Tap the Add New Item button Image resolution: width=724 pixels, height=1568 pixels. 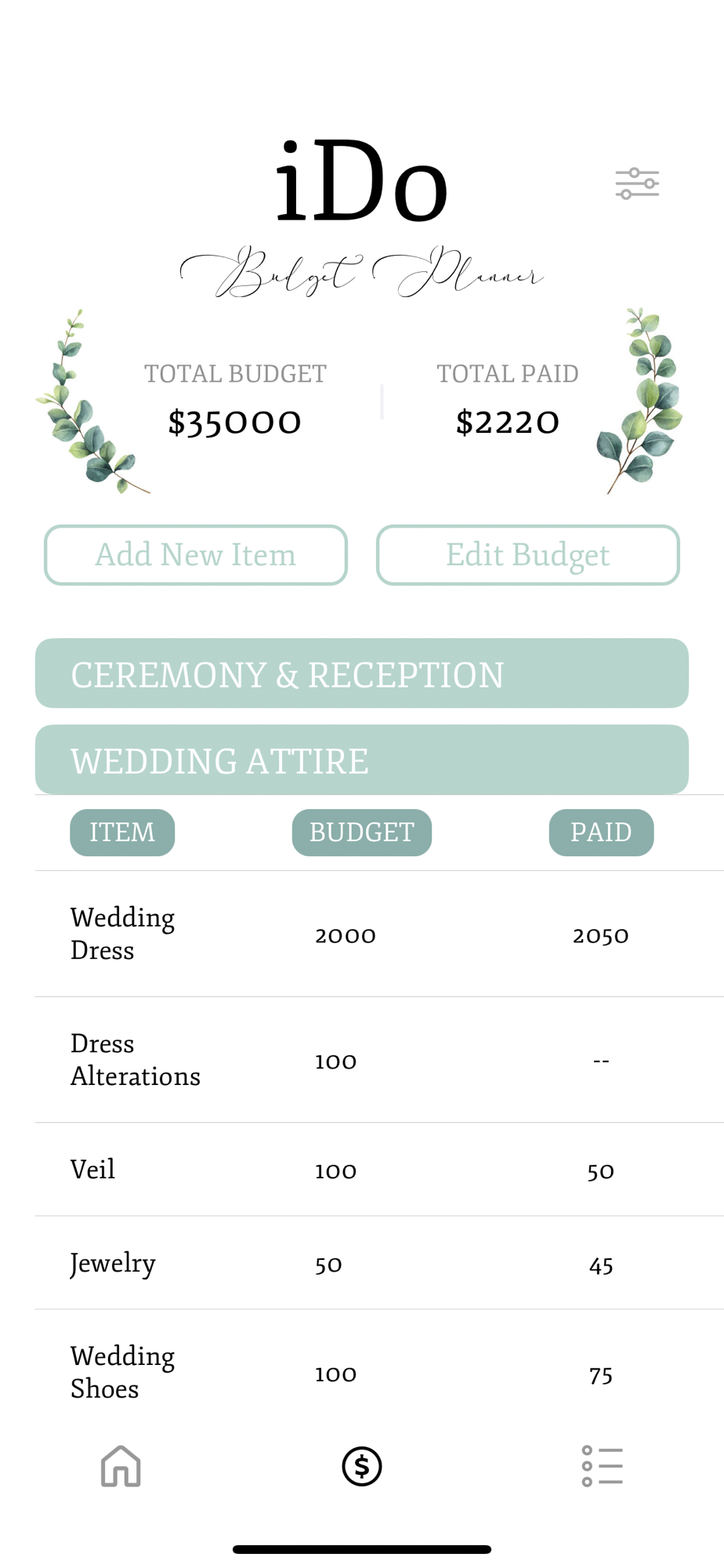tap(196, 555)
